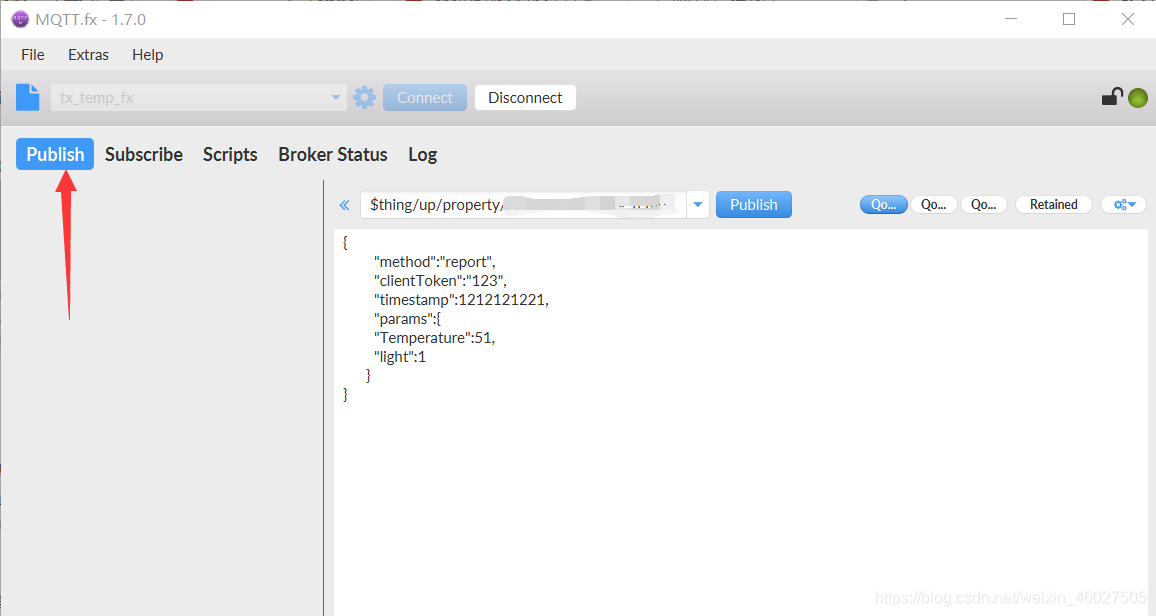The height and width of the screenshot is (616, 1156).
Task: Click the "light":1 payload line
Action: (400, 357)
